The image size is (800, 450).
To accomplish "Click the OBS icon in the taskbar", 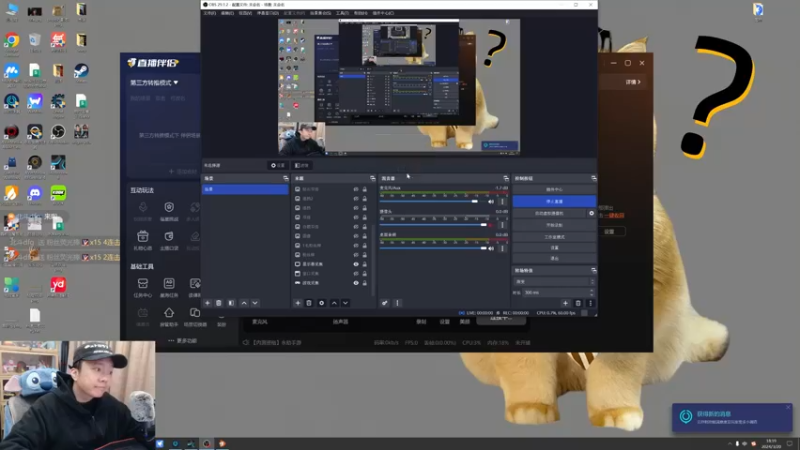I will (x=207, y=443).
